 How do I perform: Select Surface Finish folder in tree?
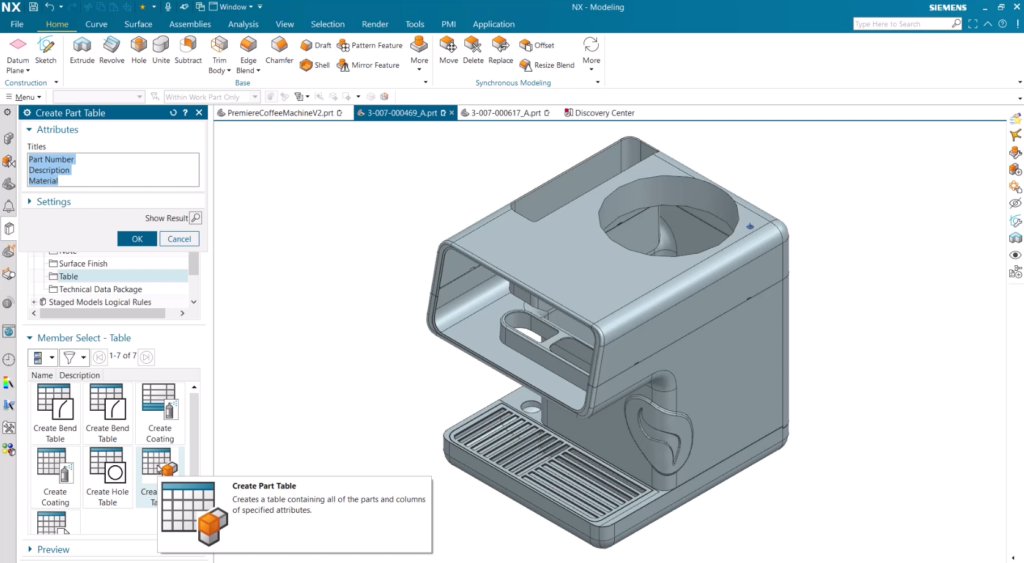78,263
